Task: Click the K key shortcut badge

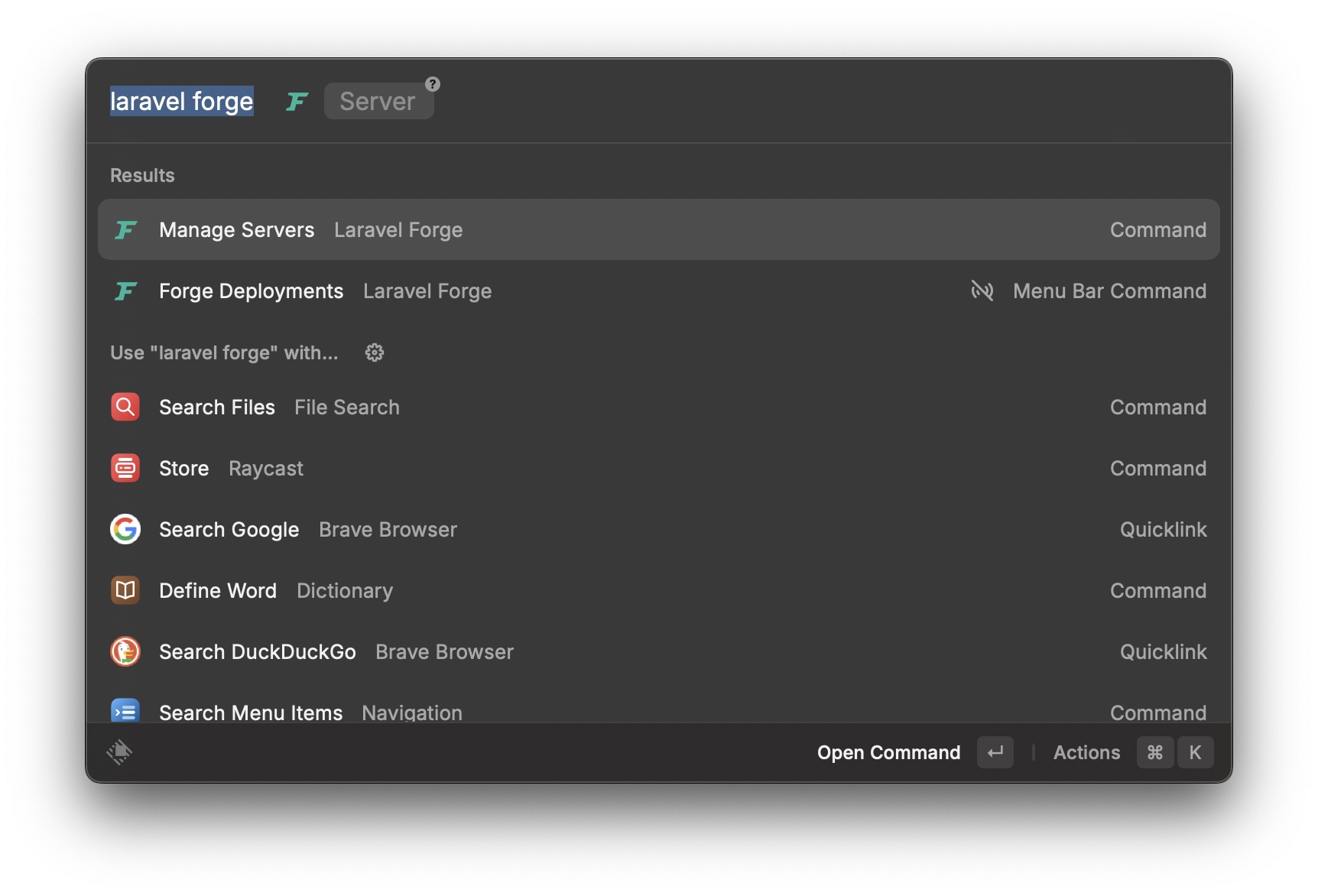Action: [x=1195, y=752]
